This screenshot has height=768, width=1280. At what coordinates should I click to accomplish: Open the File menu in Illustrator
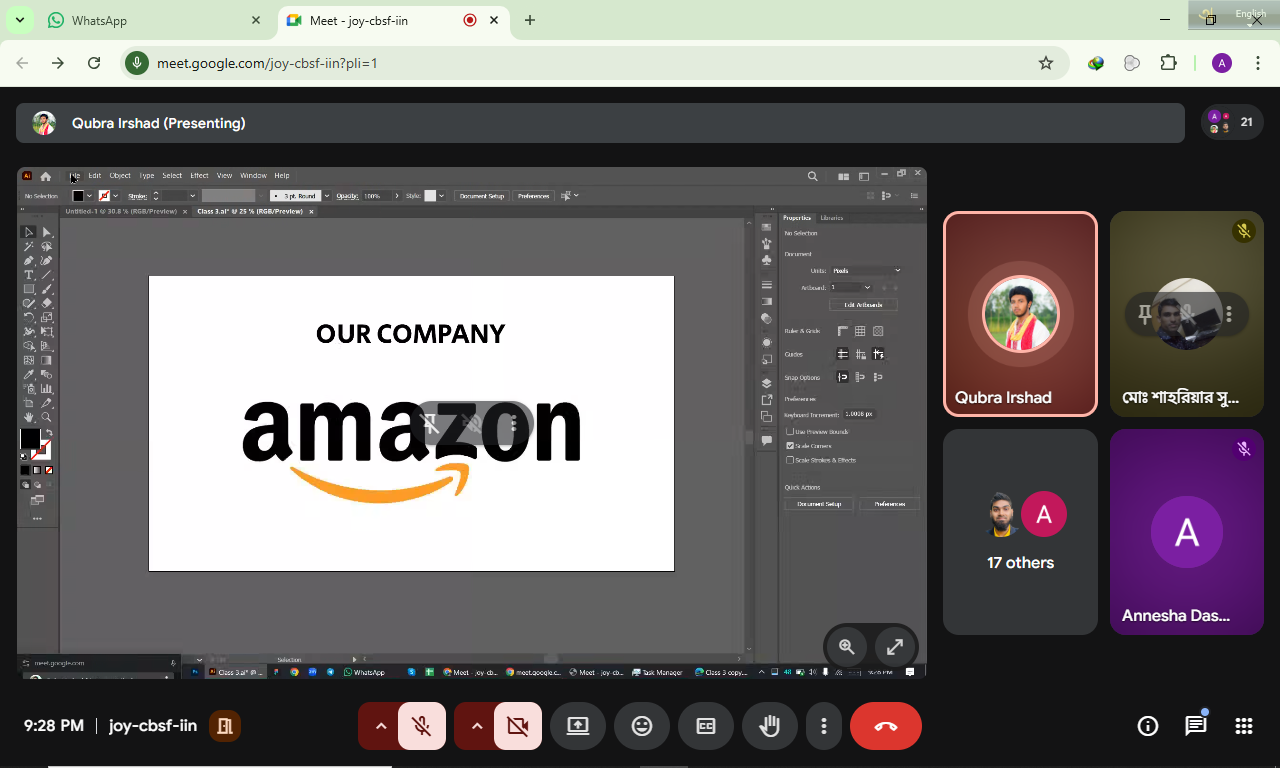(74, 176)
